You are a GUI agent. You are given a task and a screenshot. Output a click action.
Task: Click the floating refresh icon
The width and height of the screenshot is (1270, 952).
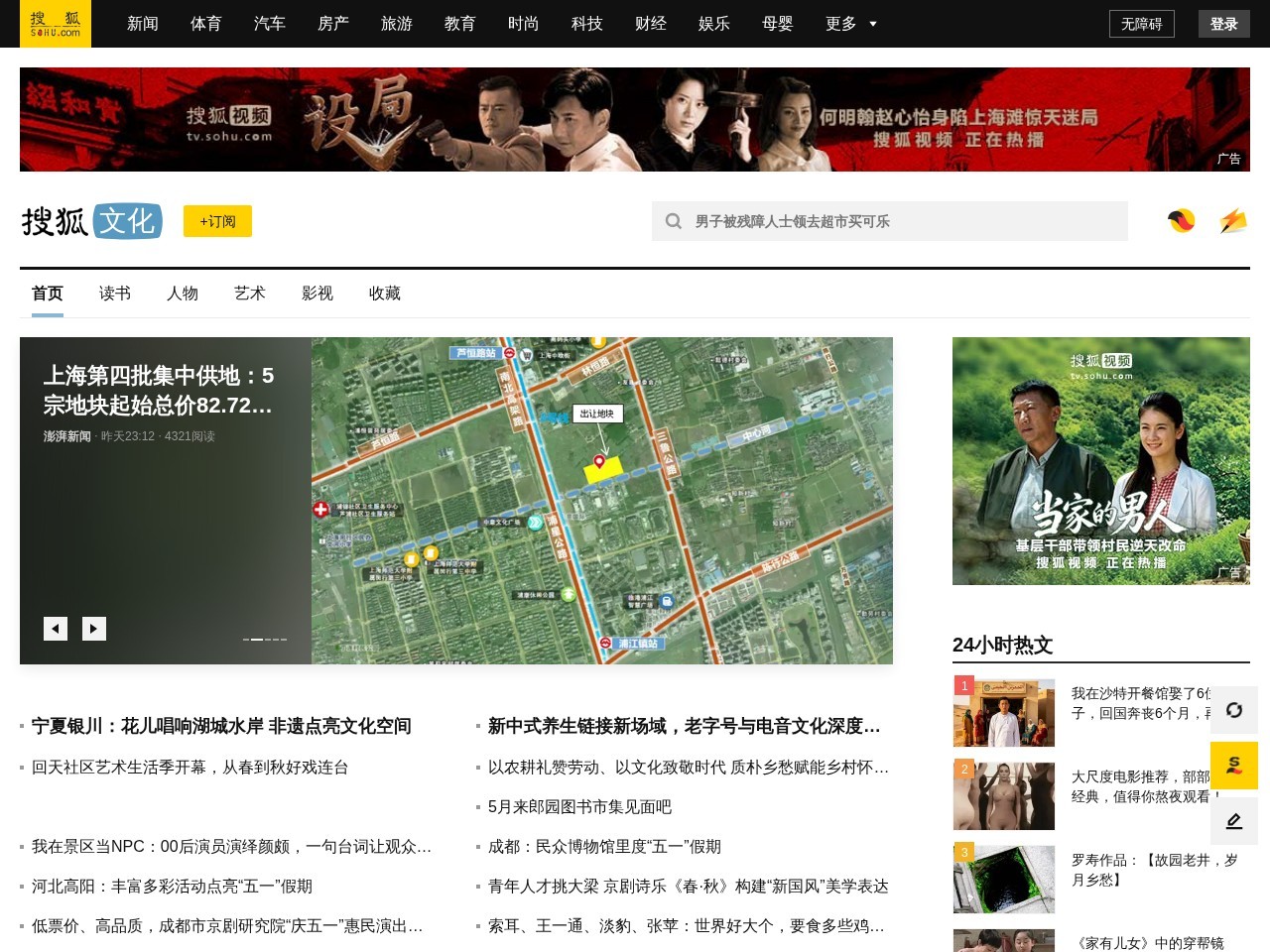pyautogui.click(x=1234, y=710)
